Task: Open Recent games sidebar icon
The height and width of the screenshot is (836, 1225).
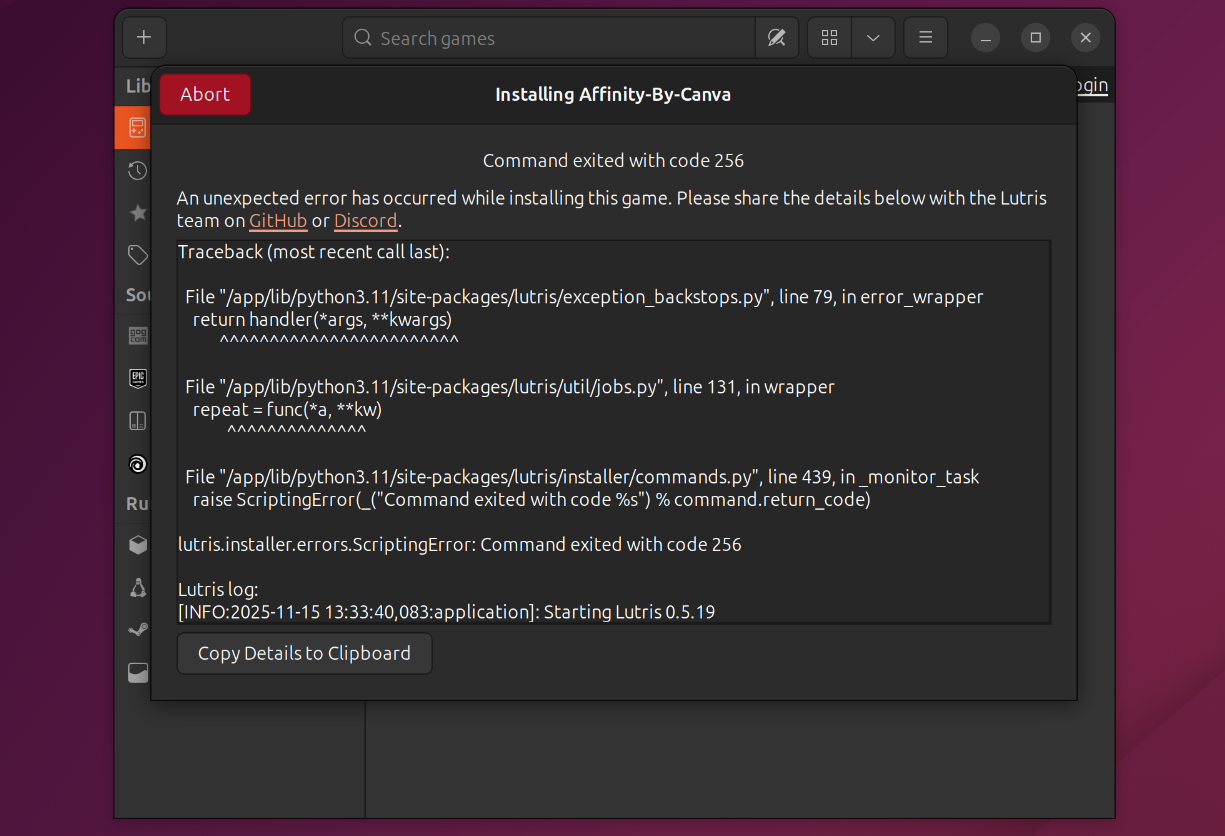Action: point(137,170)
